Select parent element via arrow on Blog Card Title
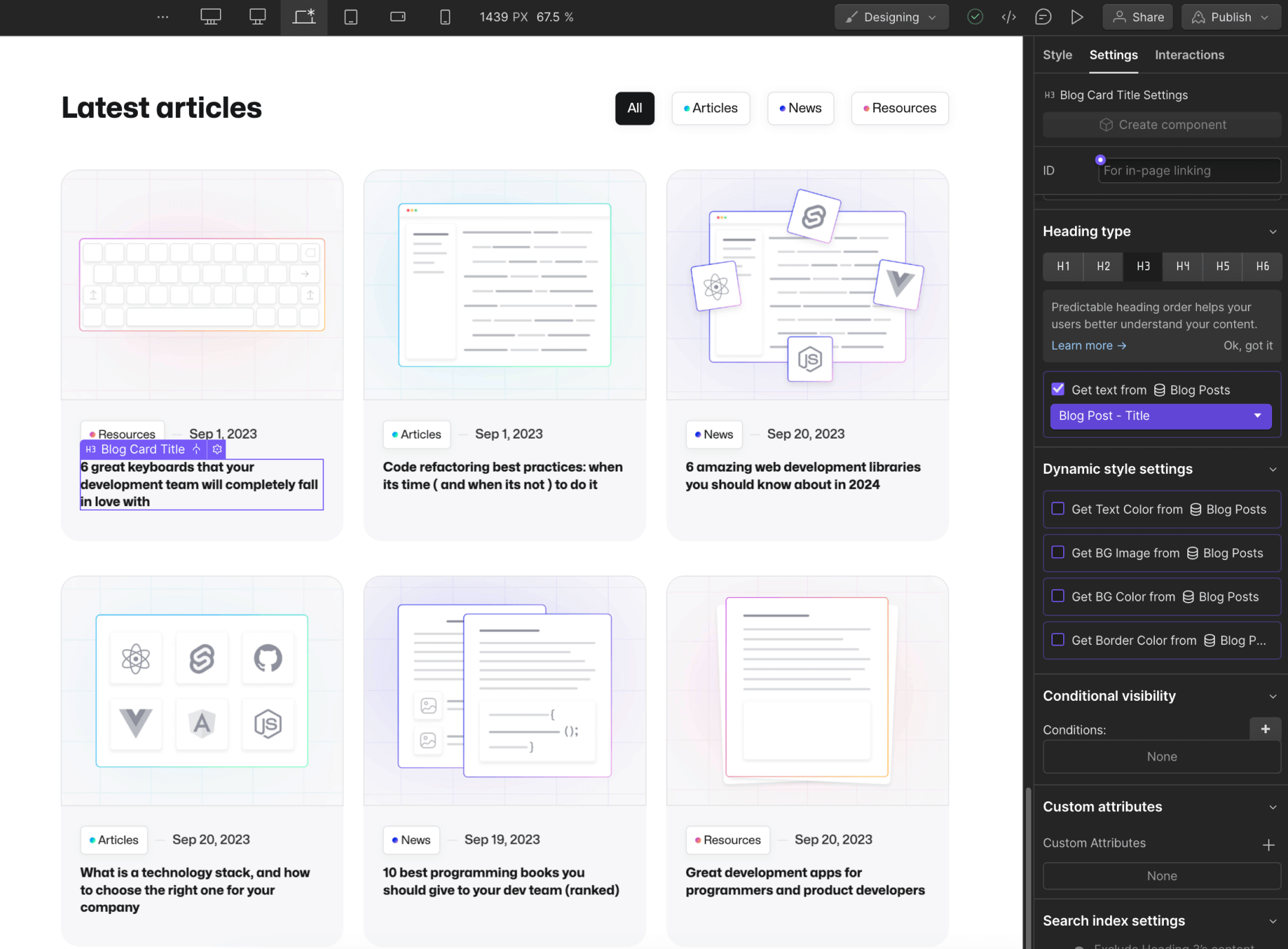1288x949 pixels. [197, 449]
